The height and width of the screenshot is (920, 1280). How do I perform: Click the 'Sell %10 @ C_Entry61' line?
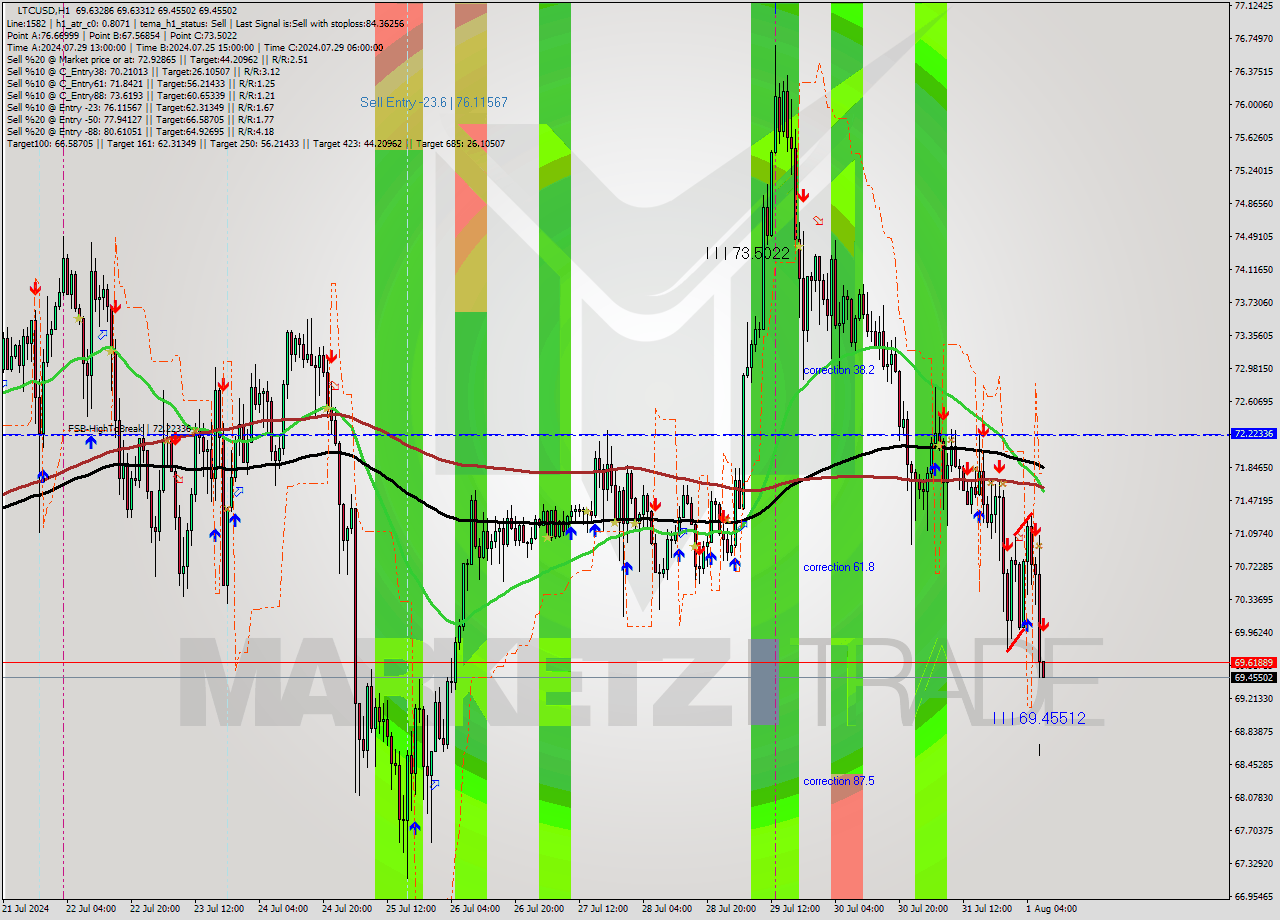coord(140,83)
